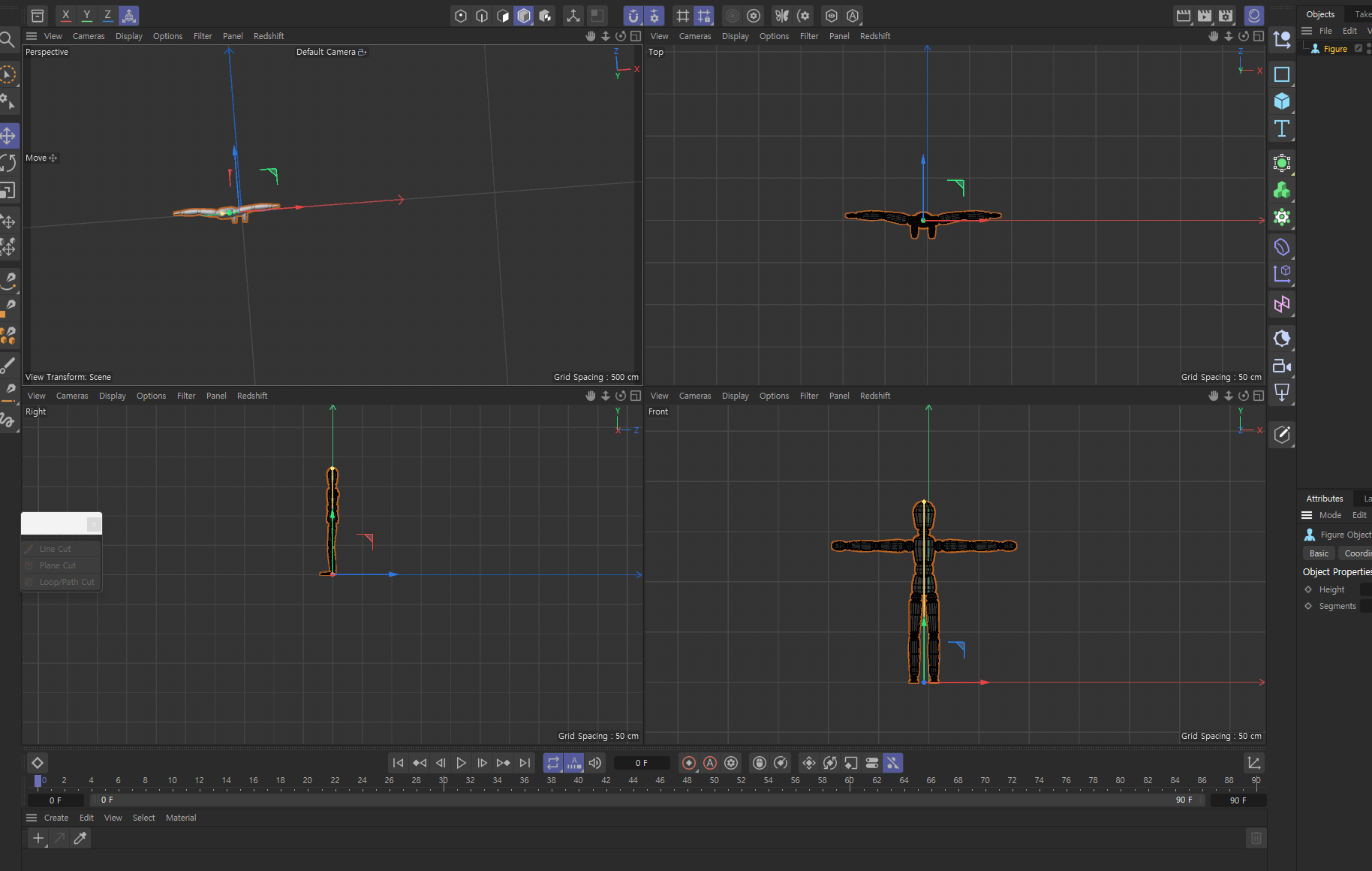The height and width of the screenshot is (871, 1372).
Task: Open Material manager hamburger menu
Action: coord(32,818)
